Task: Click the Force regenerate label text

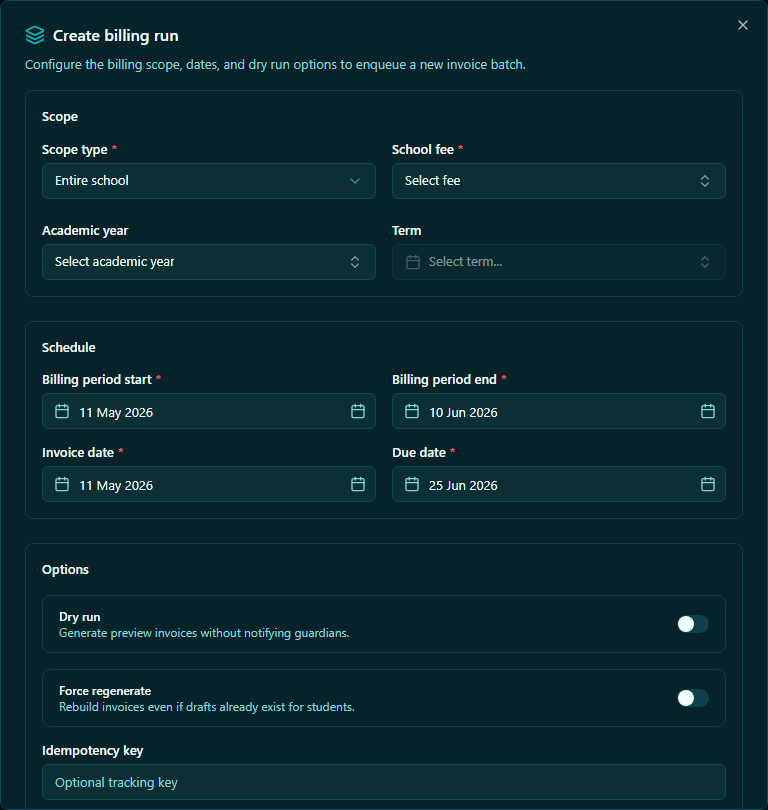Action: click(105, 691)
